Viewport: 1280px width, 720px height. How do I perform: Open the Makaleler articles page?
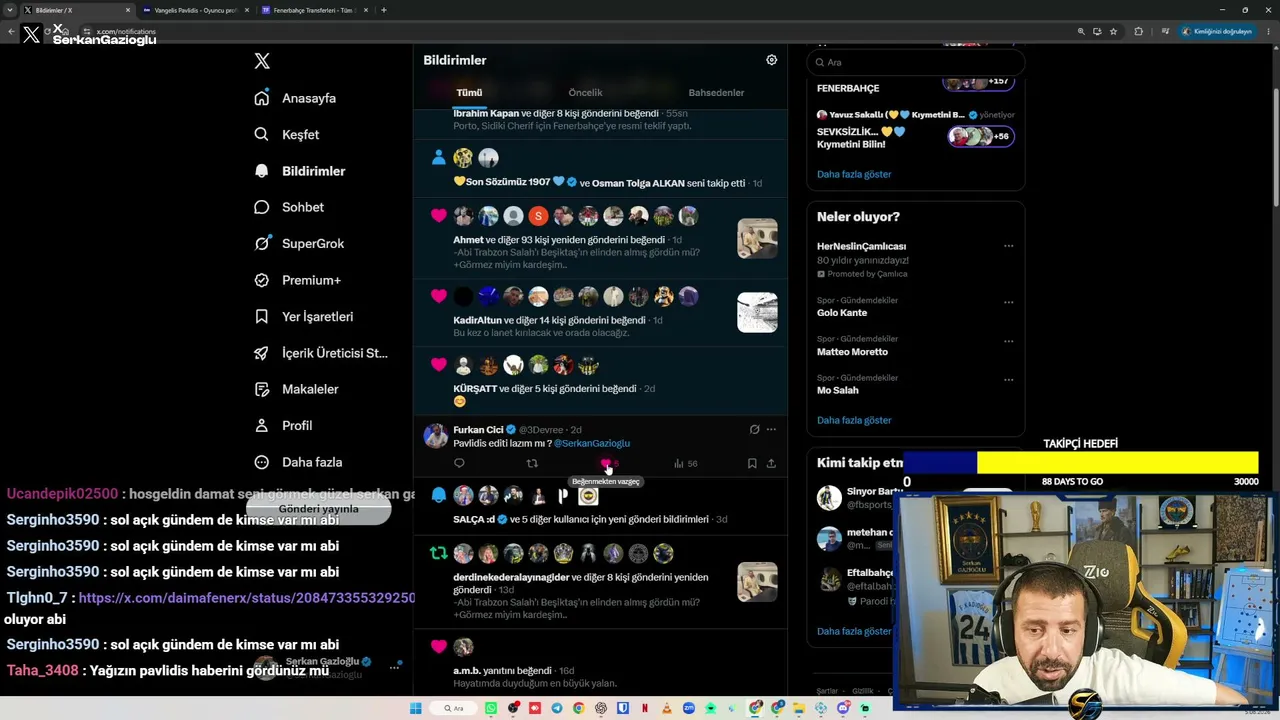pyautogui.click(x=296, y=389)
